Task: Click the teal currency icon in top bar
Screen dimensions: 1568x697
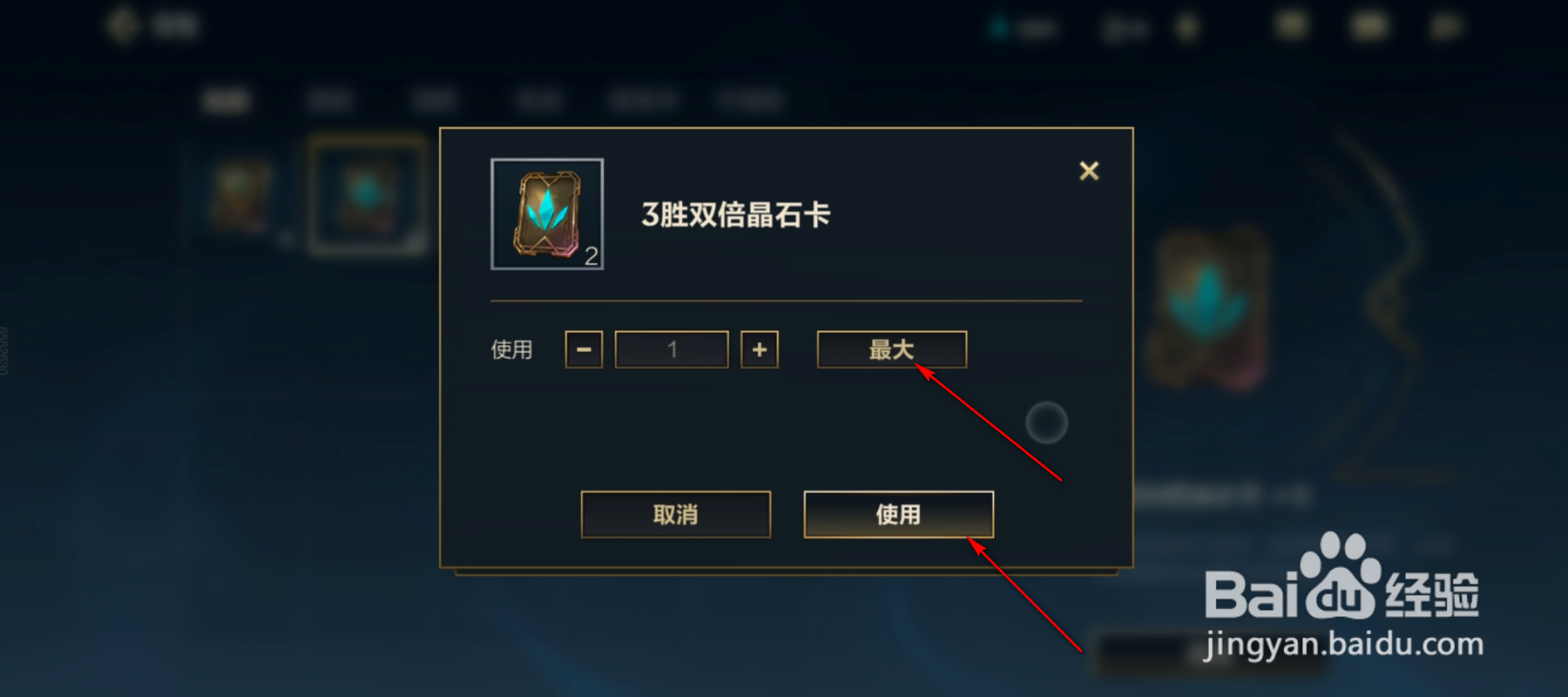Action: [x=999, y=29]
